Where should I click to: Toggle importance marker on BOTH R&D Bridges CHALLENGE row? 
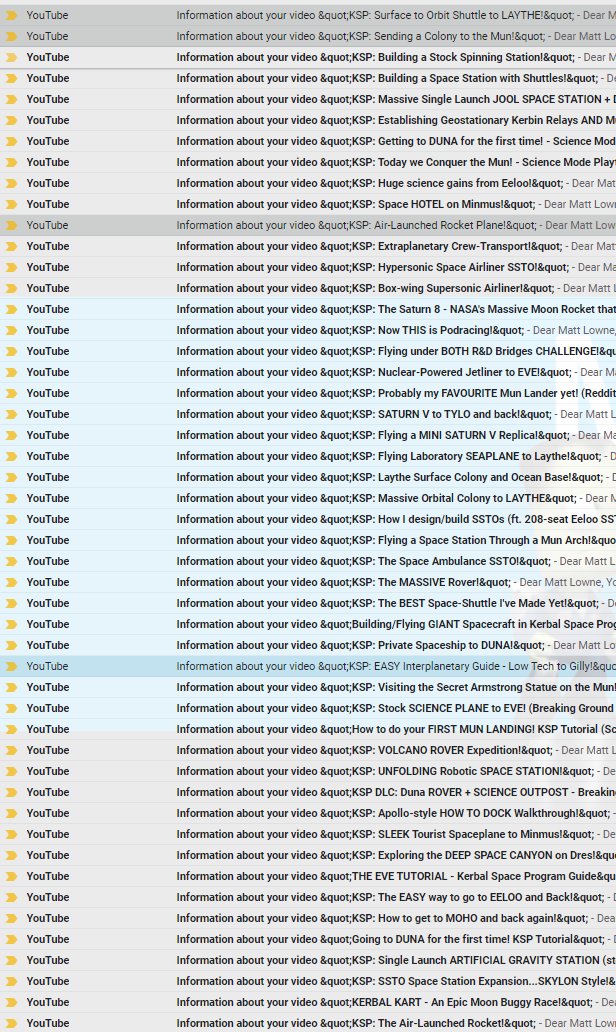coord(11,351)
